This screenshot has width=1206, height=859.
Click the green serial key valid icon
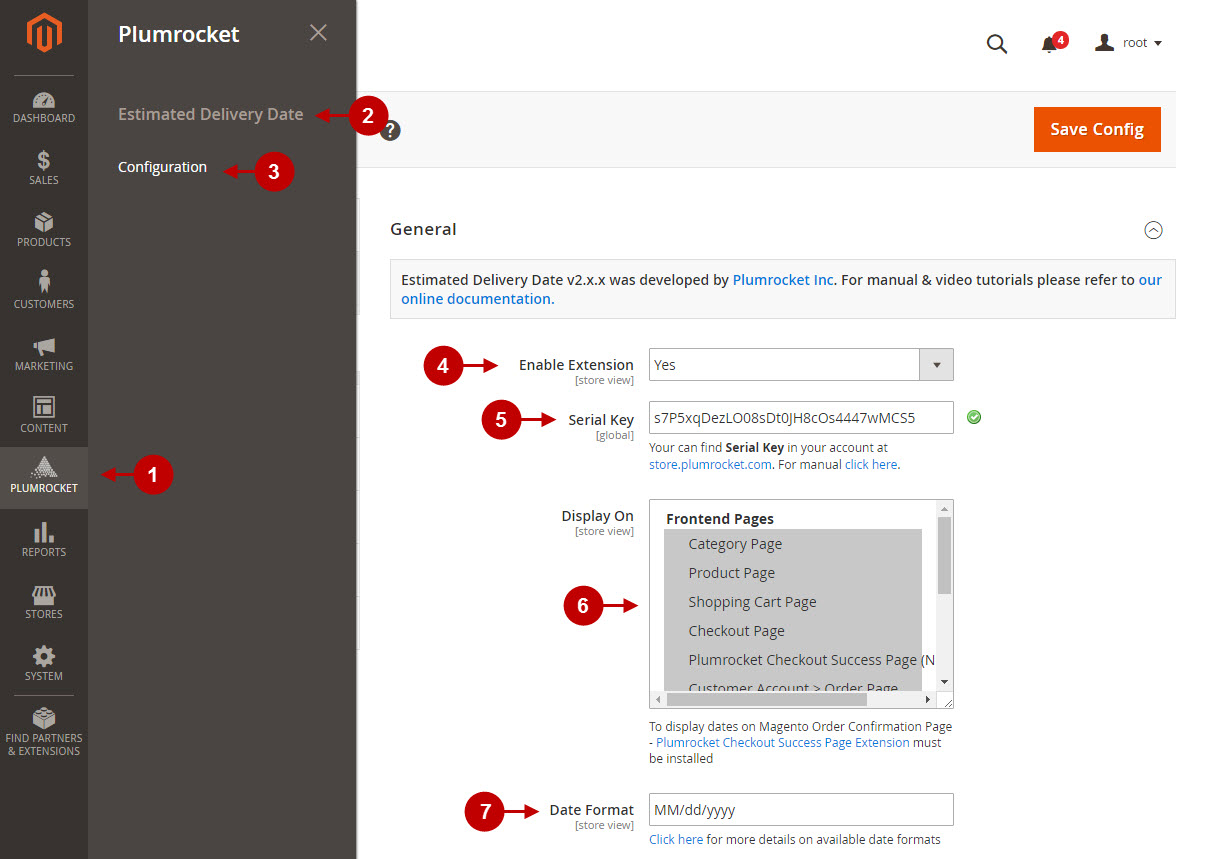(x=974, y=417)
